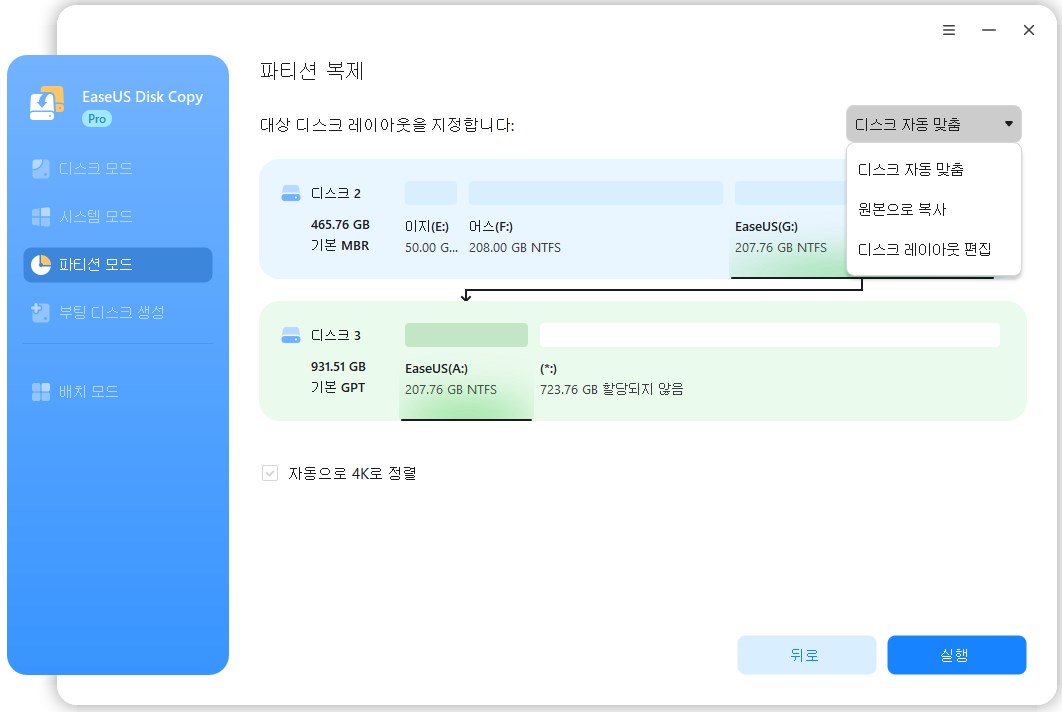Image resolution: width=1062 pixels, height=712 pixels.
Task: Toggle the 자동으로 4K로 정렬 checkbox
Action: pyautogui.click(x=270, y=473)
